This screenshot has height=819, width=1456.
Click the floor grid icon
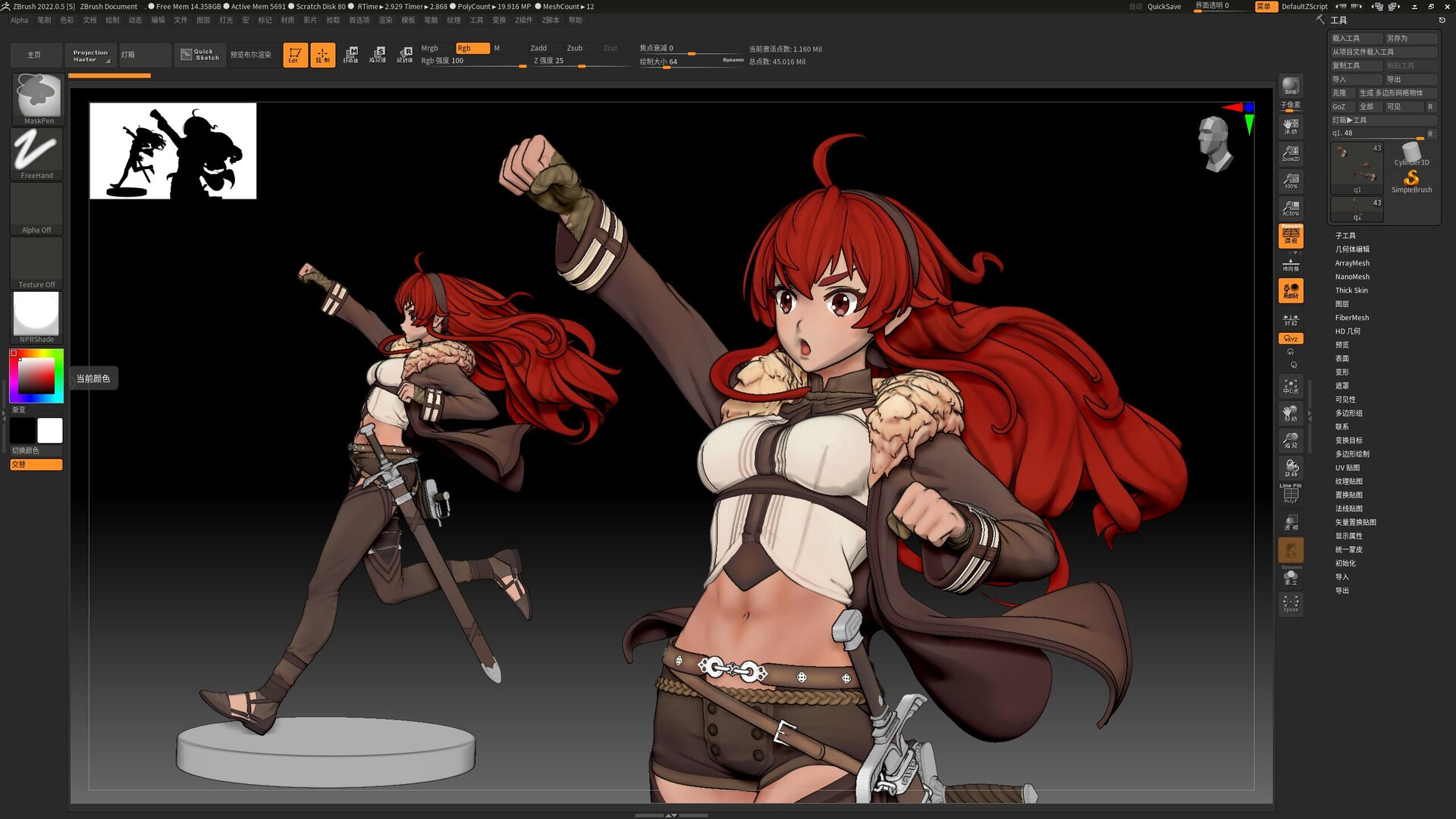tap(1291, 263)
